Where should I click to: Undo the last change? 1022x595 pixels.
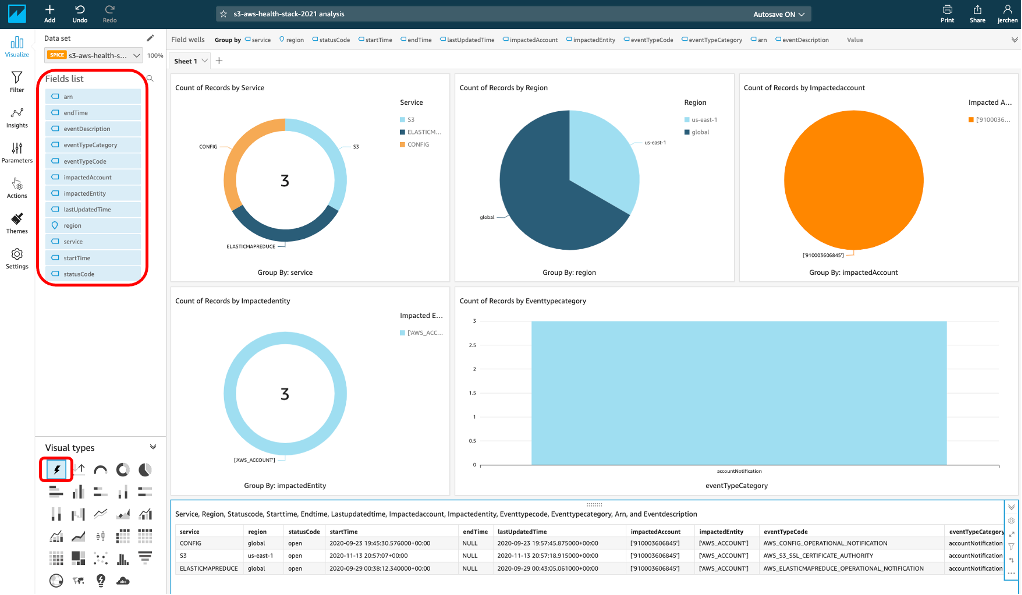[80, 14]
